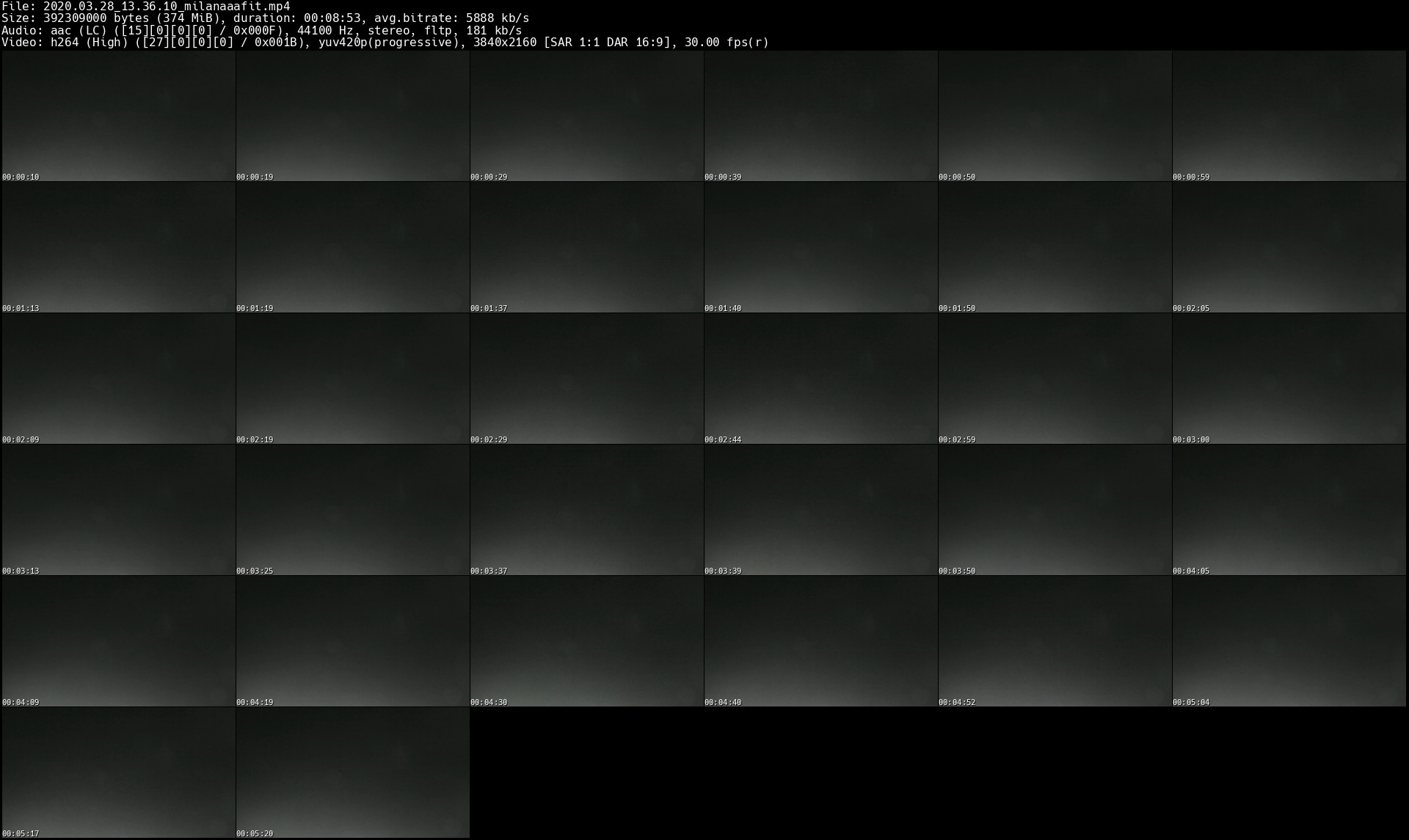View the snapshot at 00:03:50

[x=1055, y=510]
